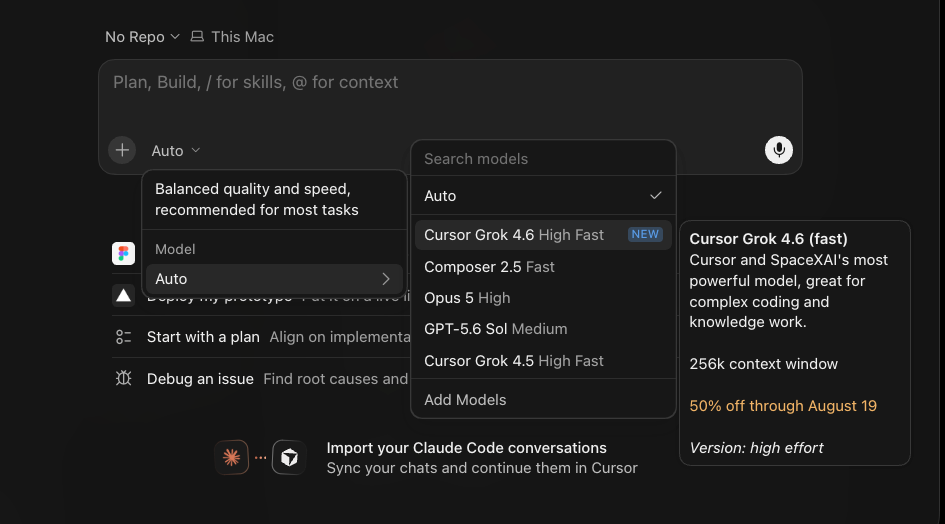Screen dimensions: 945x524
Task: Click the checkmark on the Auto model row
Action: (x=656, y=195)
